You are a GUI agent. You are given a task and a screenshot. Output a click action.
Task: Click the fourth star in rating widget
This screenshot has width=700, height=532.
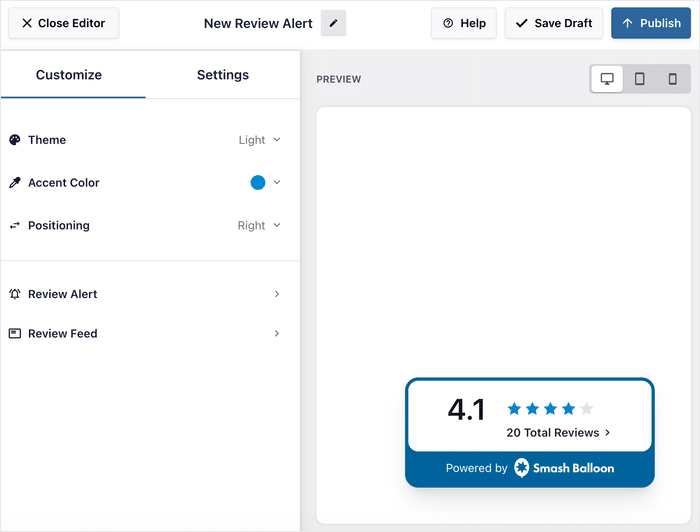pyautogui.click(x=568, y=408)
